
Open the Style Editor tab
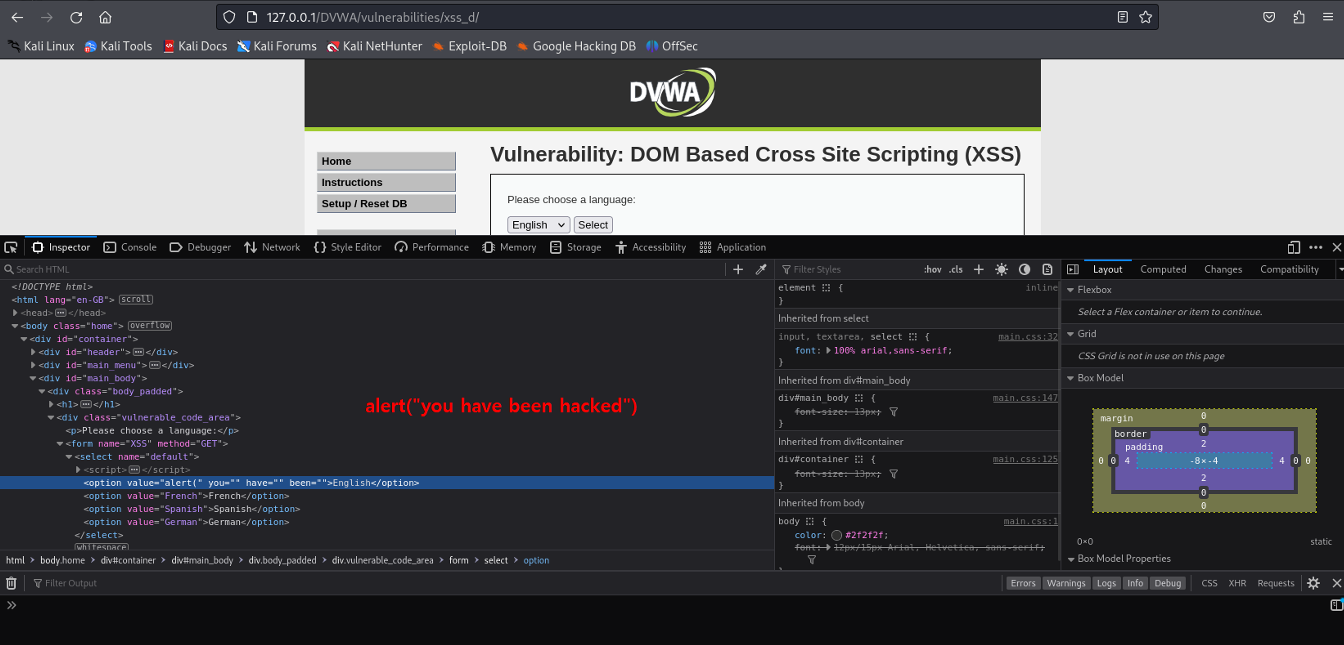(347, 247)
